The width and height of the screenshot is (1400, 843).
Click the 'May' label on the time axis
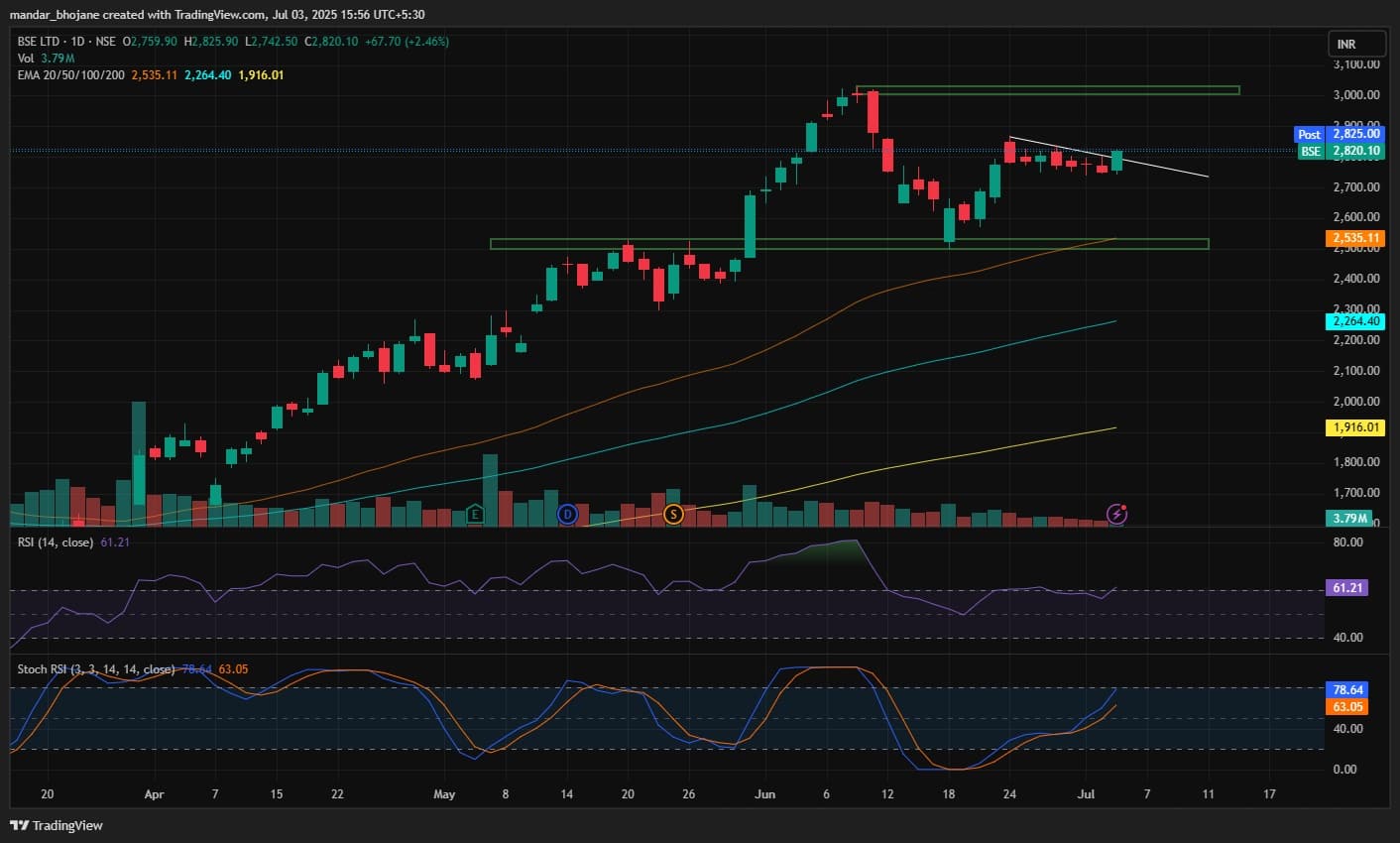[x=444, y=794]
